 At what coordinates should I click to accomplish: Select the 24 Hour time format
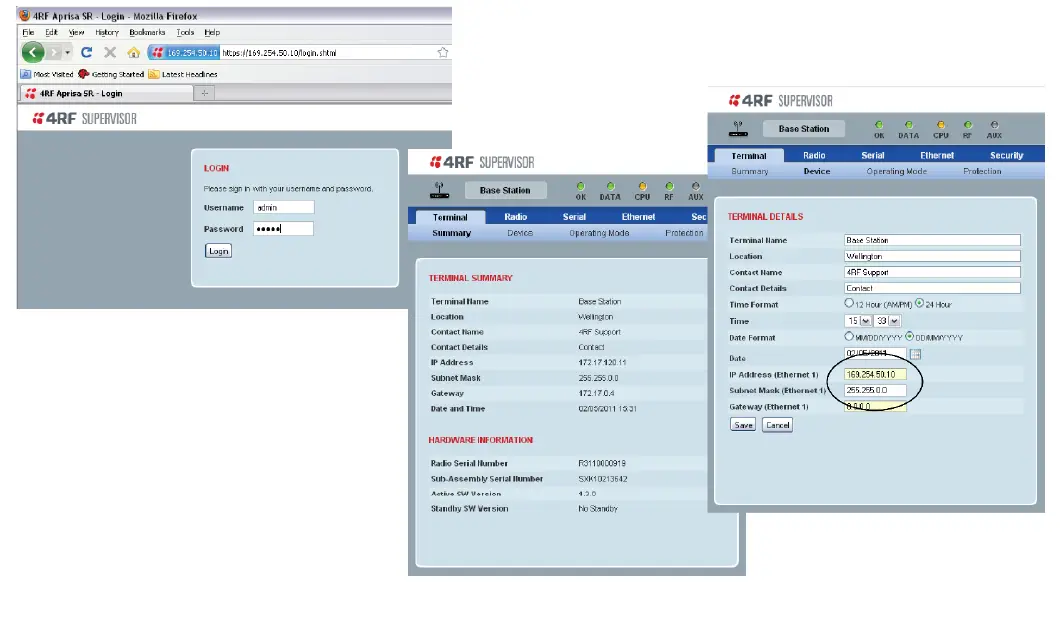[919, 303]
